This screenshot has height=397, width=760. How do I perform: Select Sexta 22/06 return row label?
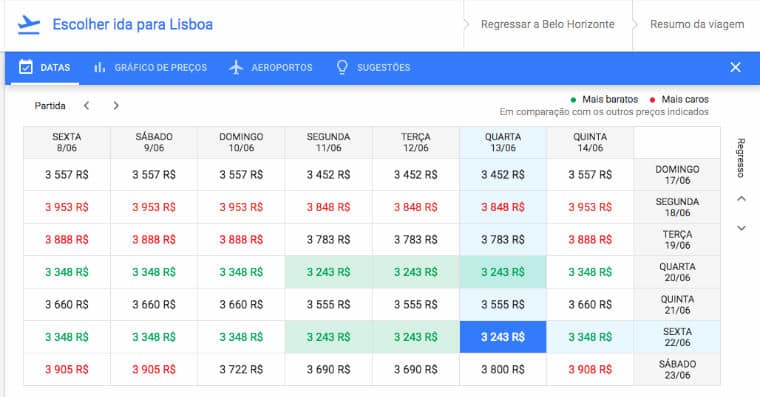coord(677,337)
